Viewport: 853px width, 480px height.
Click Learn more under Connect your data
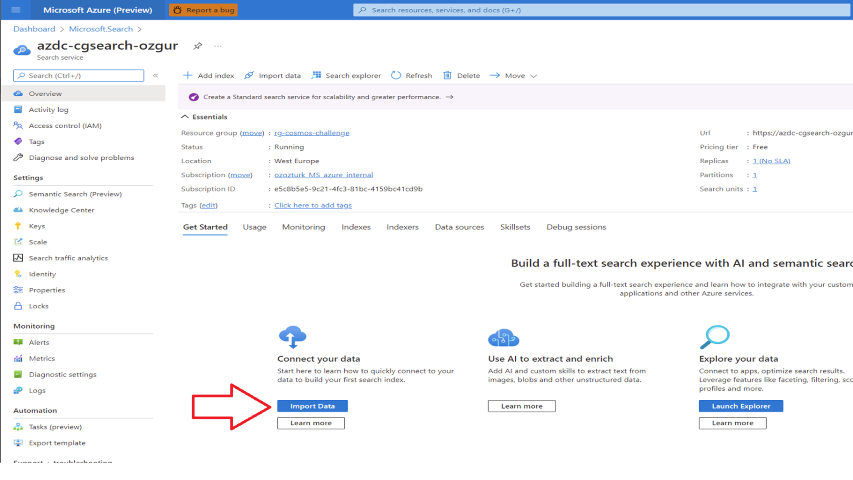[x=311, y=423]
